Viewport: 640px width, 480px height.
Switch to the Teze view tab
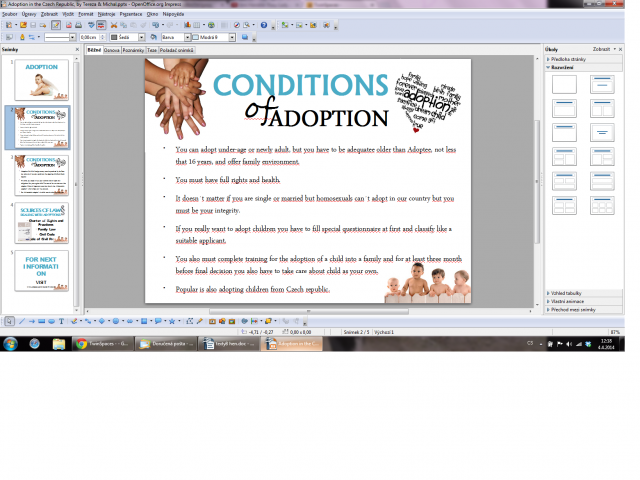(152, 50)
